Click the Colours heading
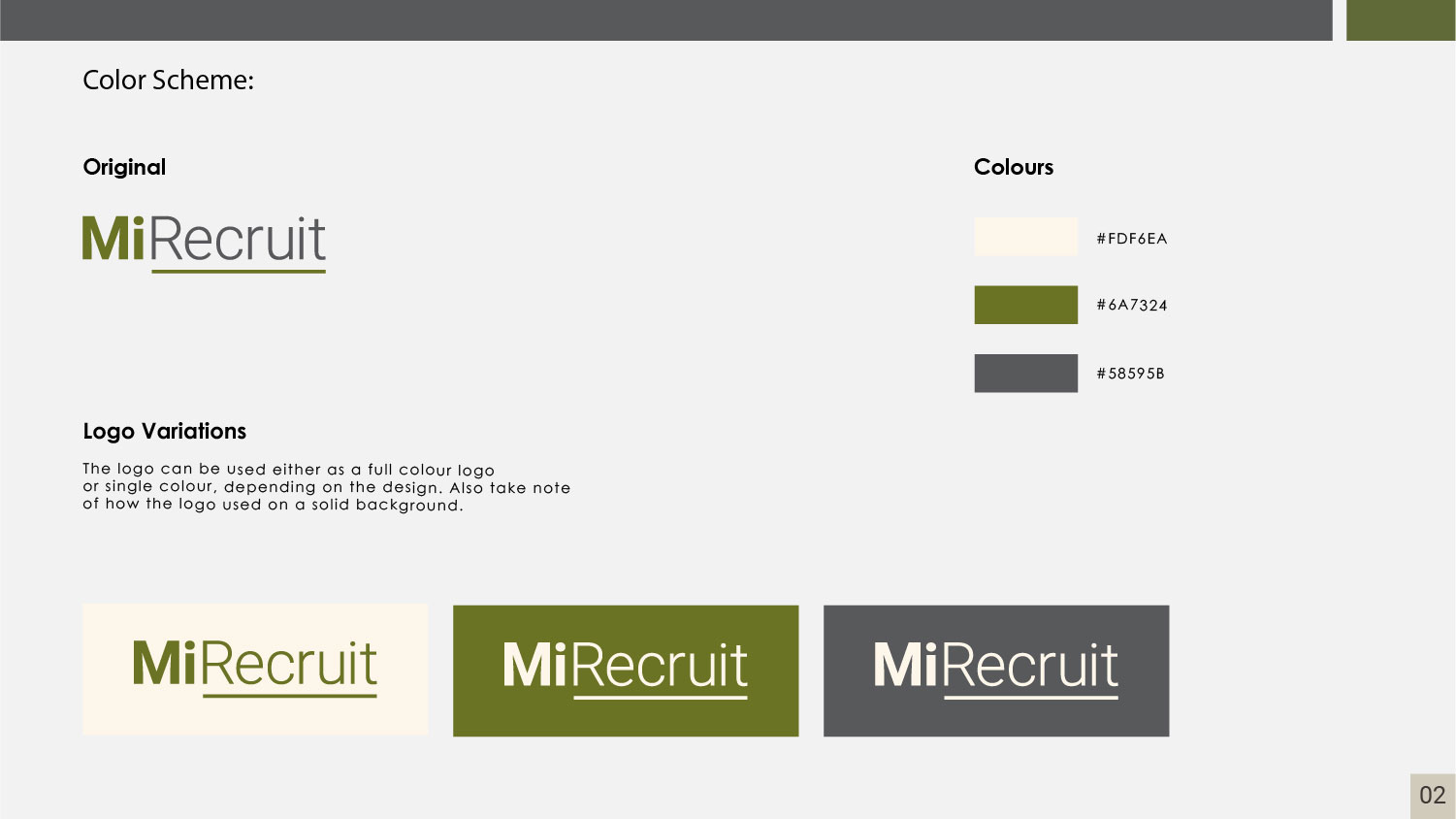This screenshot has width=1456, height=819. [1013, 167]
